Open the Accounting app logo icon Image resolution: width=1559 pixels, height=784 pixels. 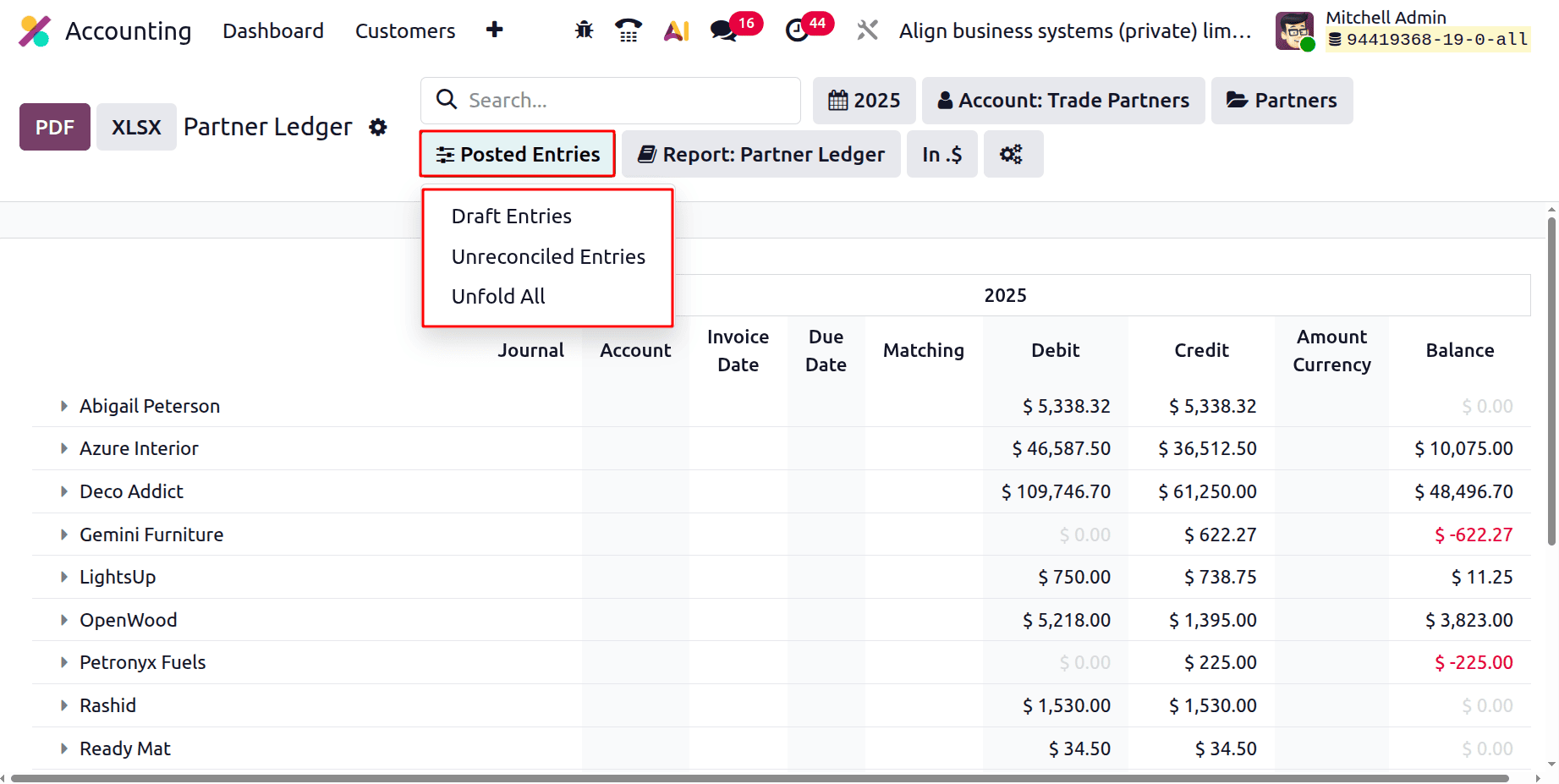(x=35, y=31)
